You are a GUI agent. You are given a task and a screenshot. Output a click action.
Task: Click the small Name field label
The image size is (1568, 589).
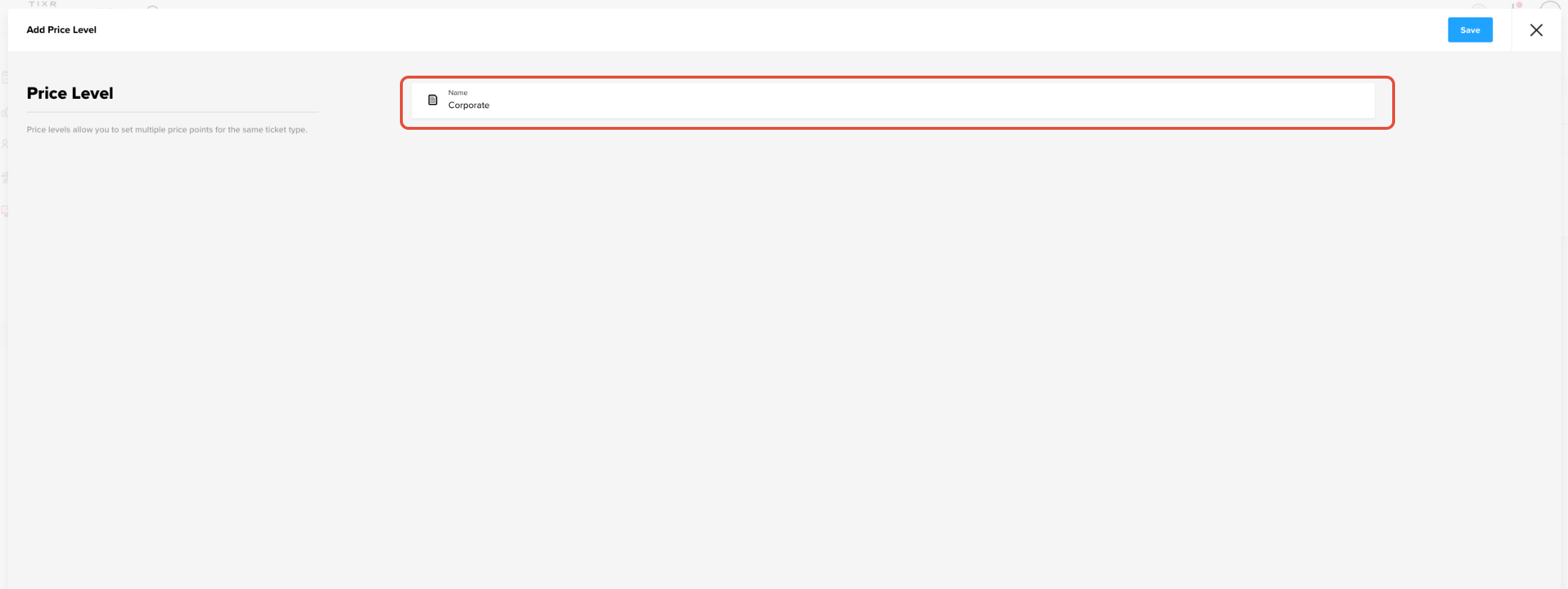[458, 92]
